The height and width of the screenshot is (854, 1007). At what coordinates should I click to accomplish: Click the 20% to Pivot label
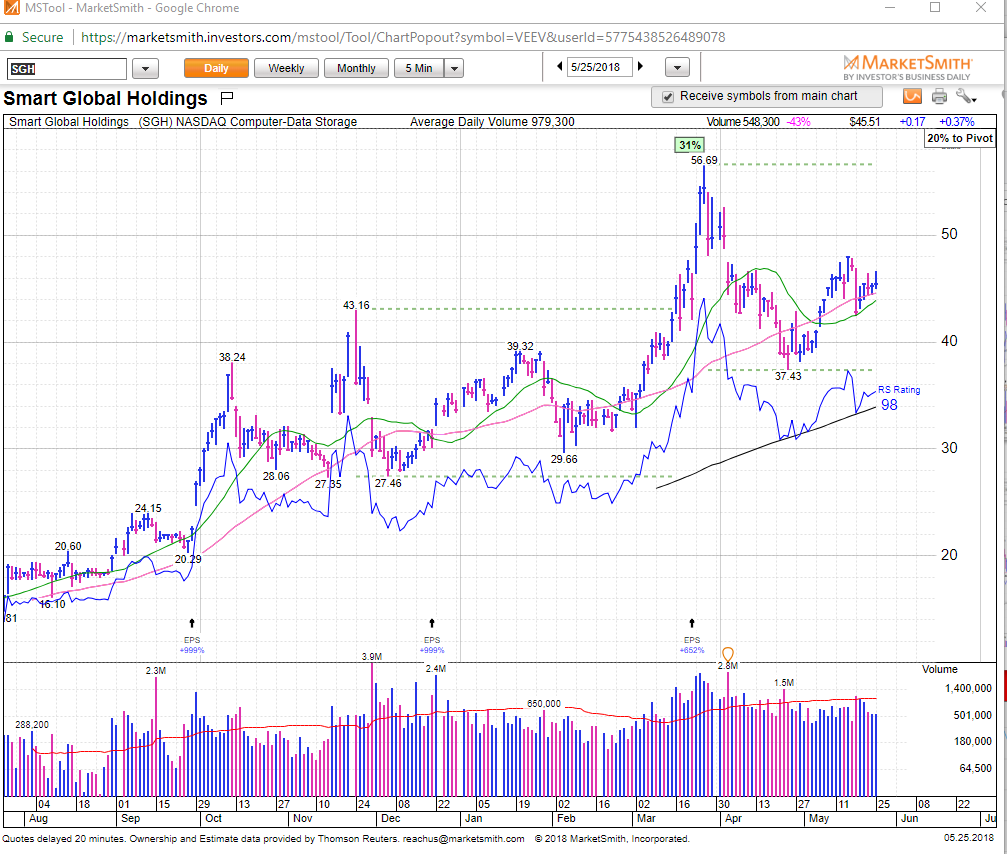click(959, 138)
